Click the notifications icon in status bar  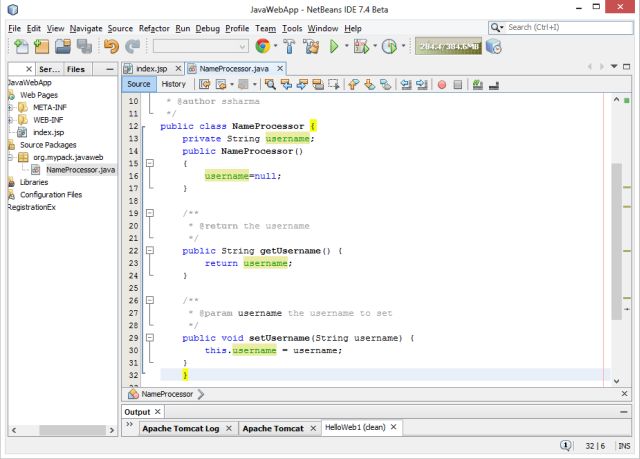click(566, 446)
